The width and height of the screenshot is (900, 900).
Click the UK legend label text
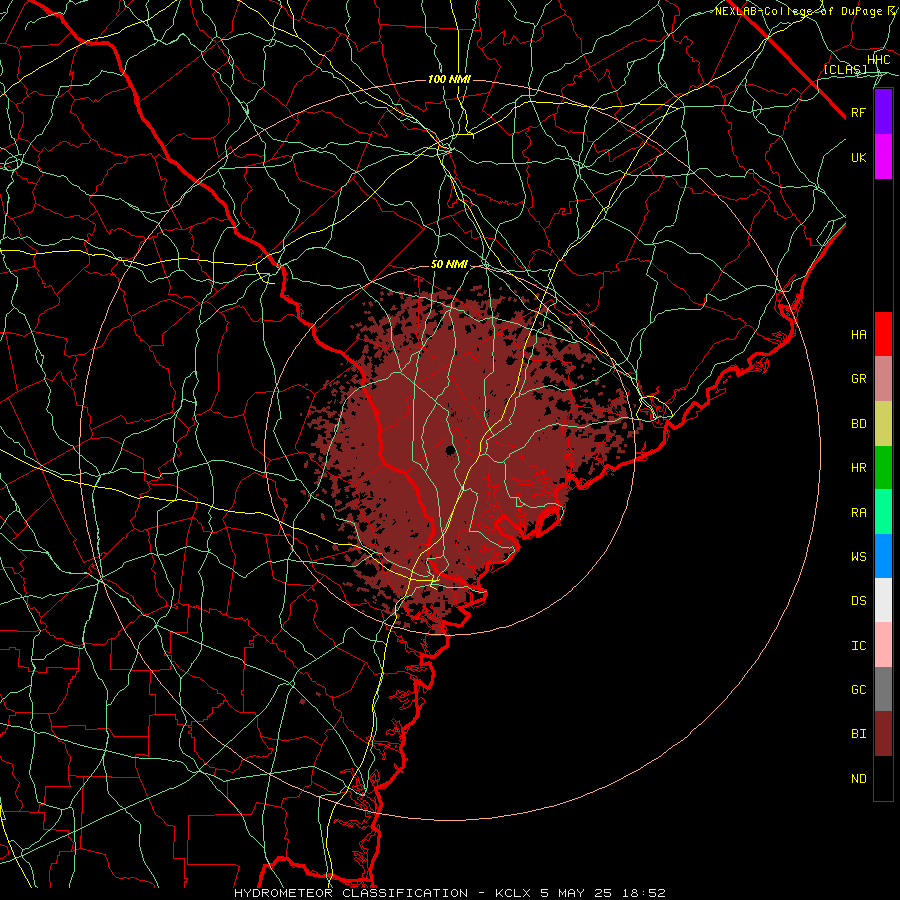pyautogui.click(x=858, y=157)
